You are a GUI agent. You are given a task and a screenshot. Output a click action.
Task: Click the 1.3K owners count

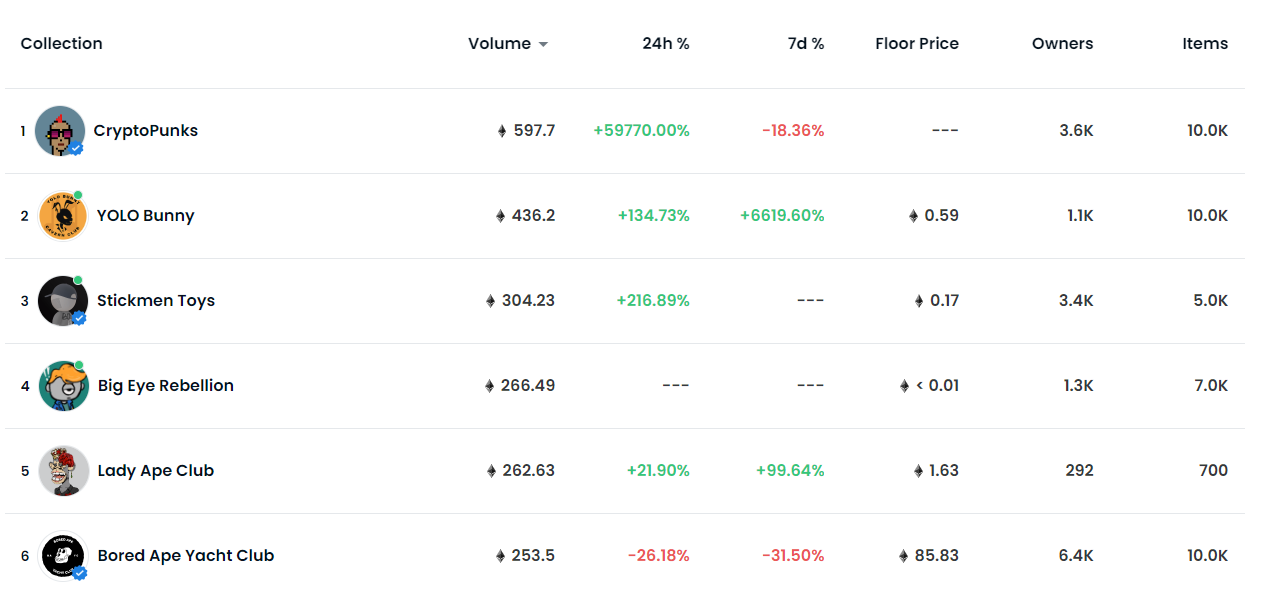tap(1078, 386)
